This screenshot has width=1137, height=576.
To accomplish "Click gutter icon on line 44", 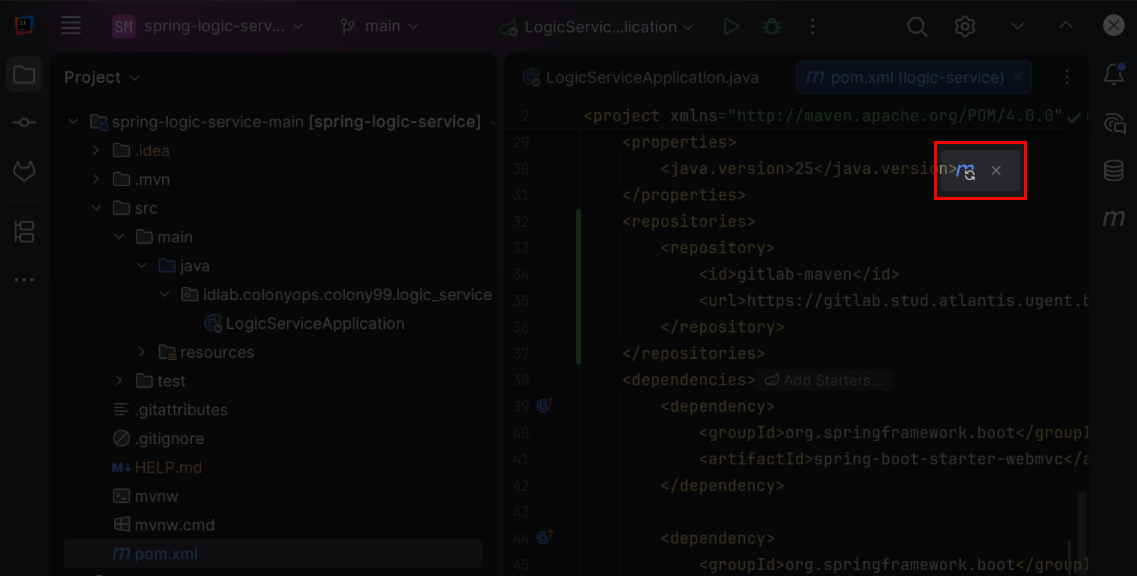I will 545,538.
